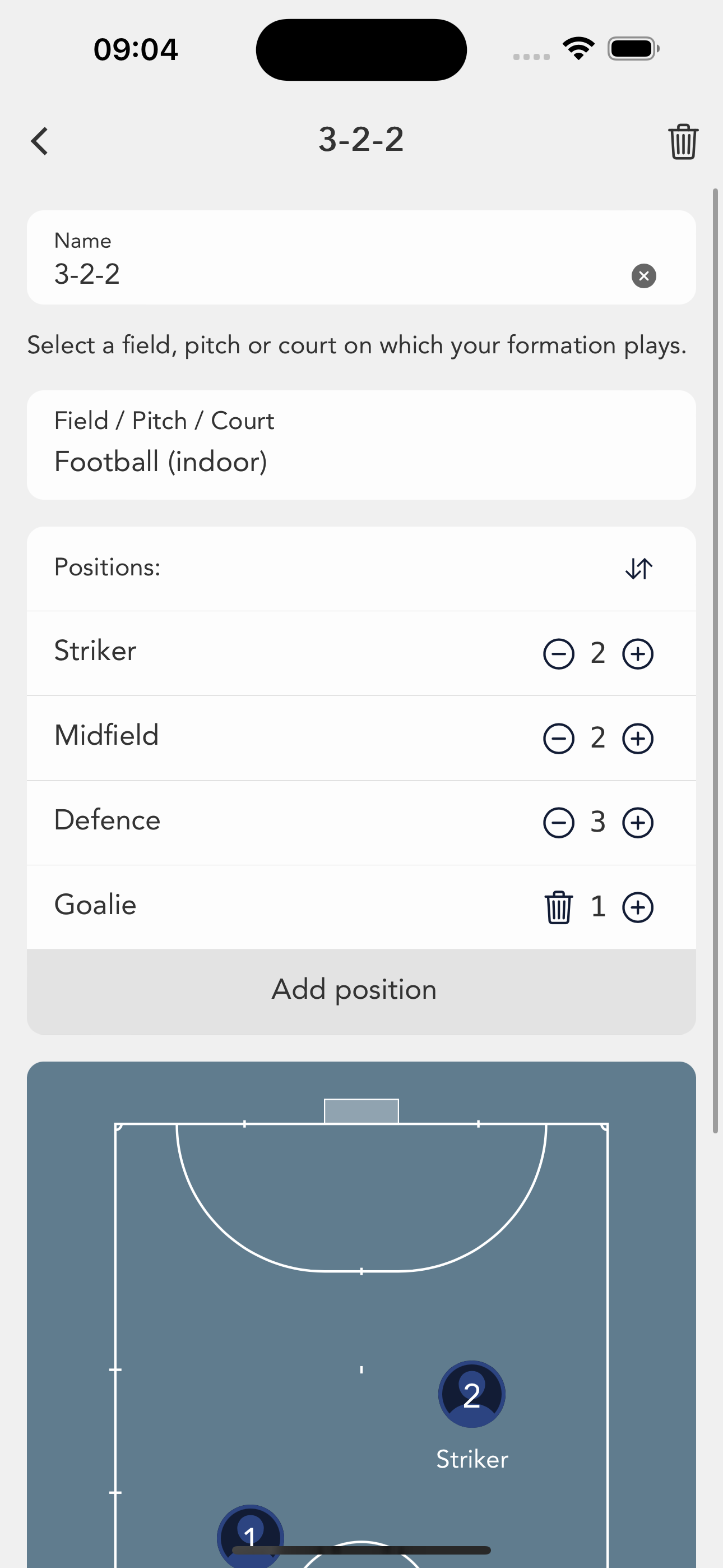
Task: Tap the Add position button
Action: click(x=361, y=991)
